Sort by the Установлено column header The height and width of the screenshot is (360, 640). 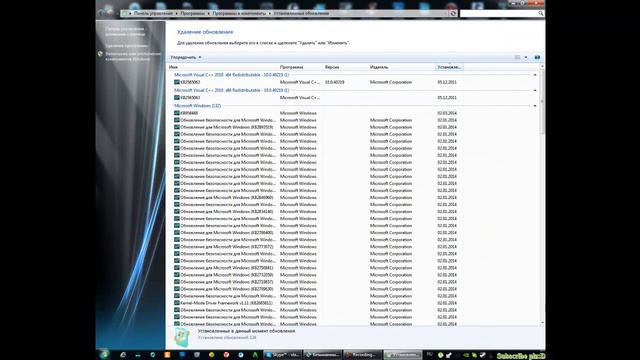(449, 67)
